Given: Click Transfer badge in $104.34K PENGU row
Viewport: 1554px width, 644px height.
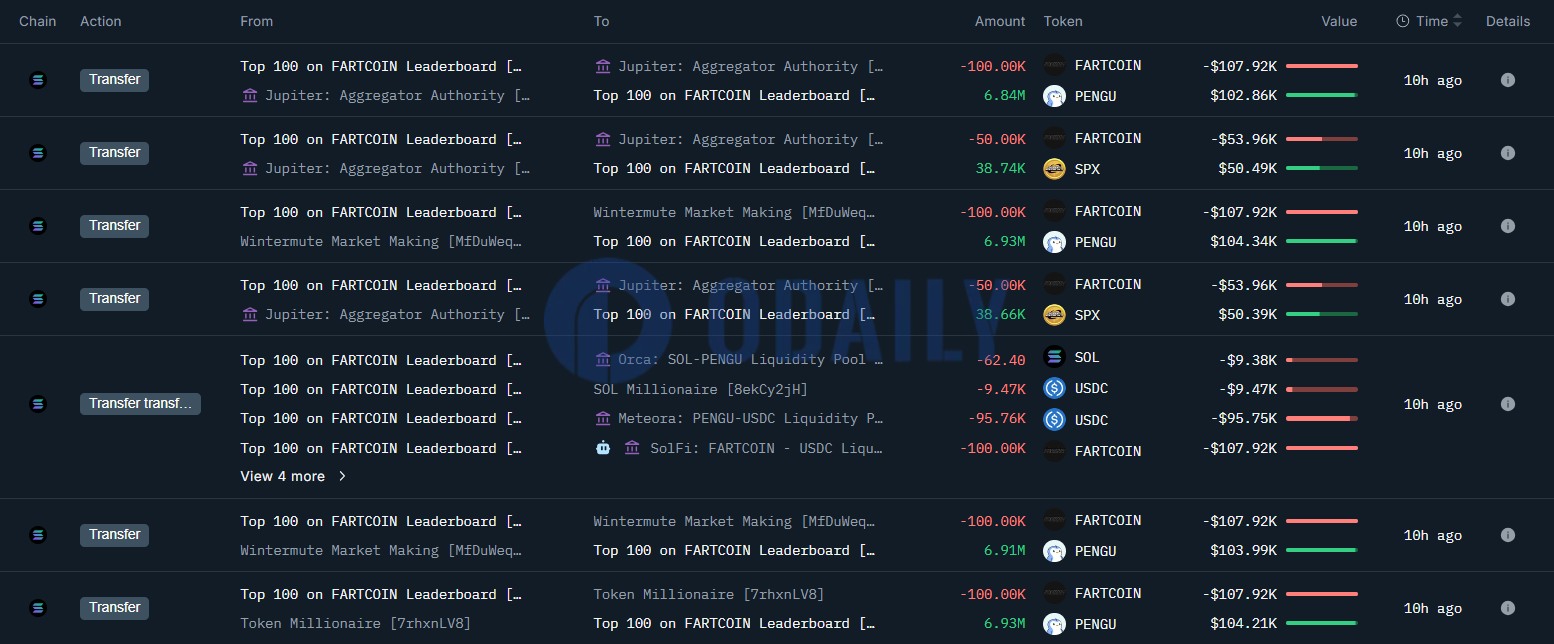Looking at the screenshot, I should (x=114, y=226).
